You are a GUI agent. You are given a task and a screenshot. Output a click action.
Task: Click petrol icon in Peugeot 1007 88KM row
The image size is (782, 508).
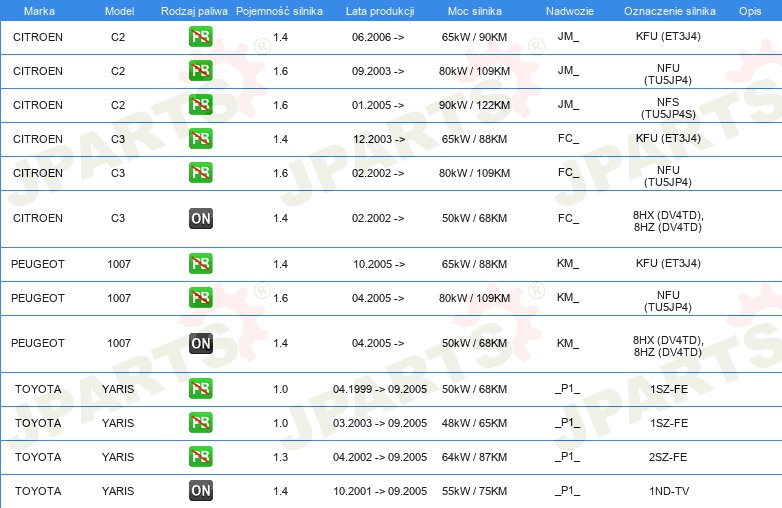pyautogui.click(x=200, y=264)
